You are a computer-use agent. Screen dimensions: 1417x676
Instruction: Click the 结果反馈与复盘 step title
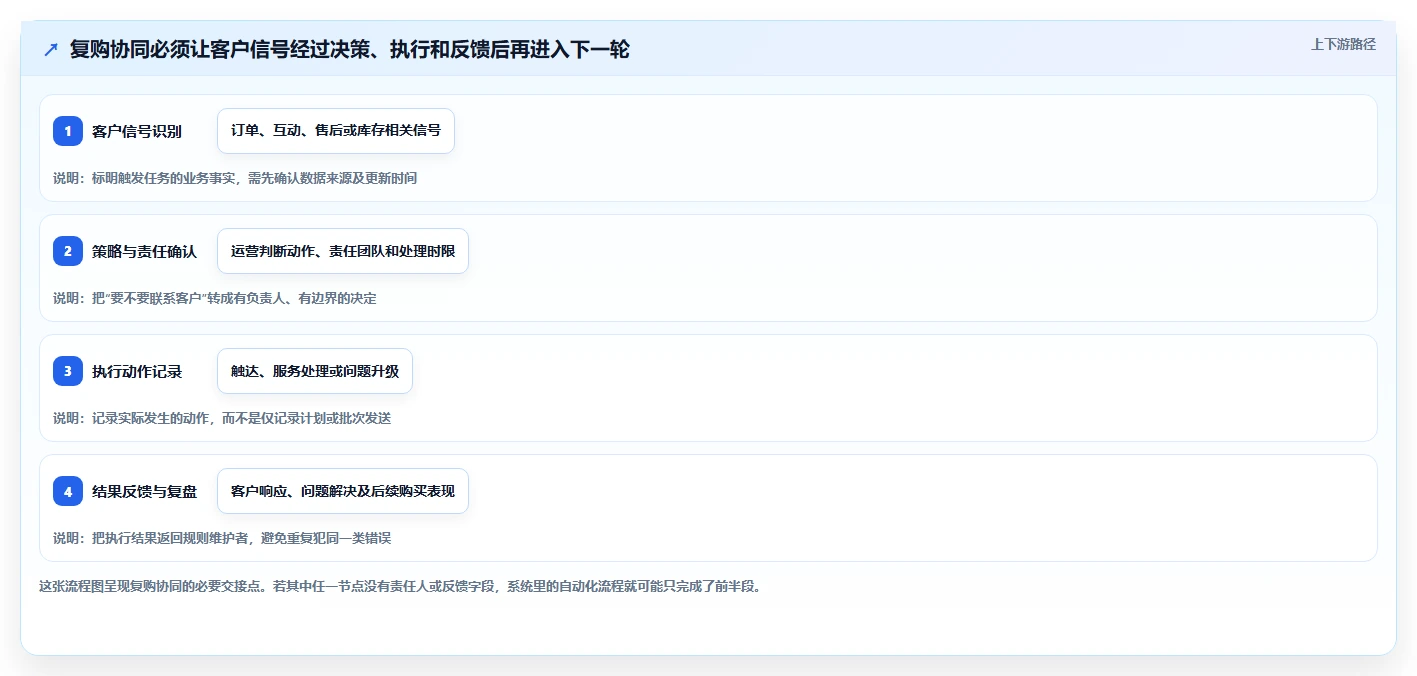coord(144,491)
